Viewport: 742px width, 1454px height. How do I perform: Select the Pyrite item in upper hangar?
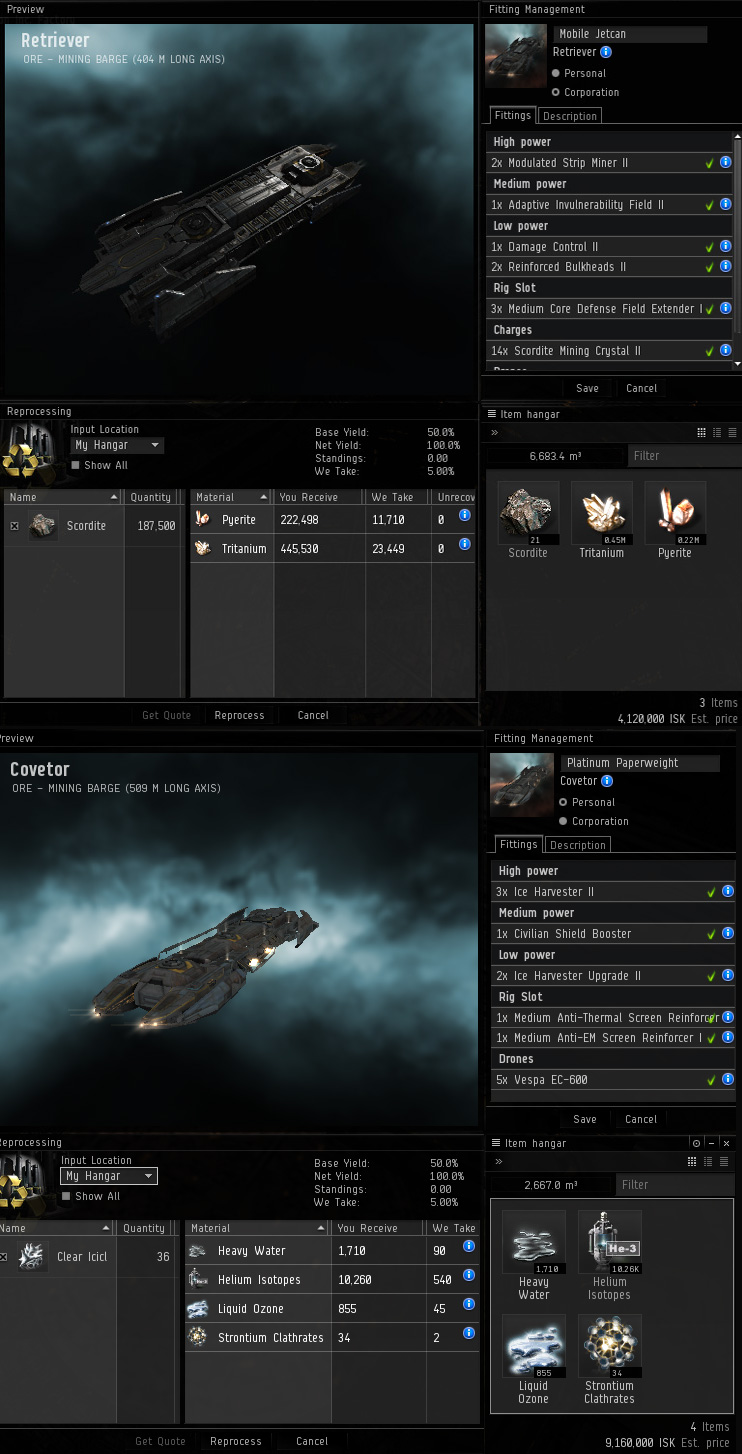coord(675,520)
